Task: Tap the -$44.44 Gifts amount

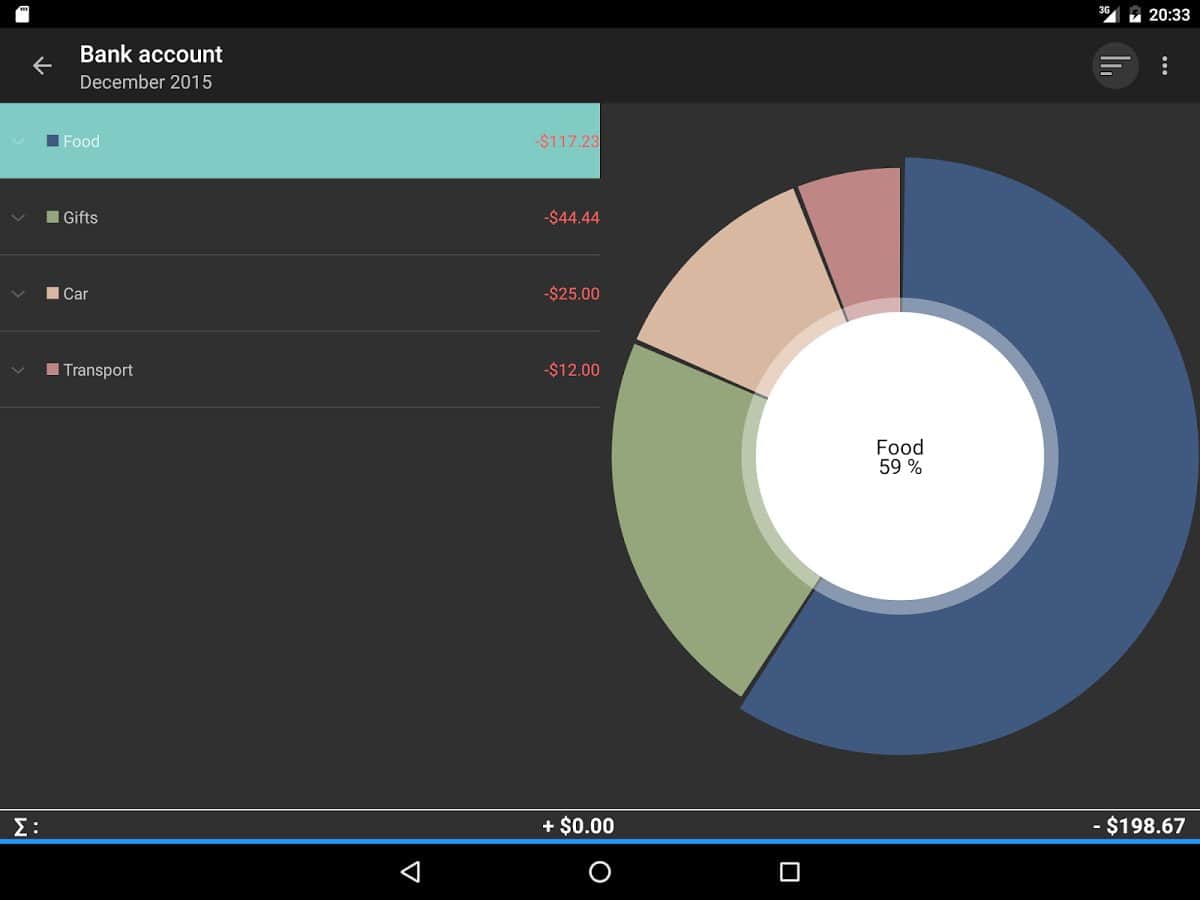Action: pos(571,217)
